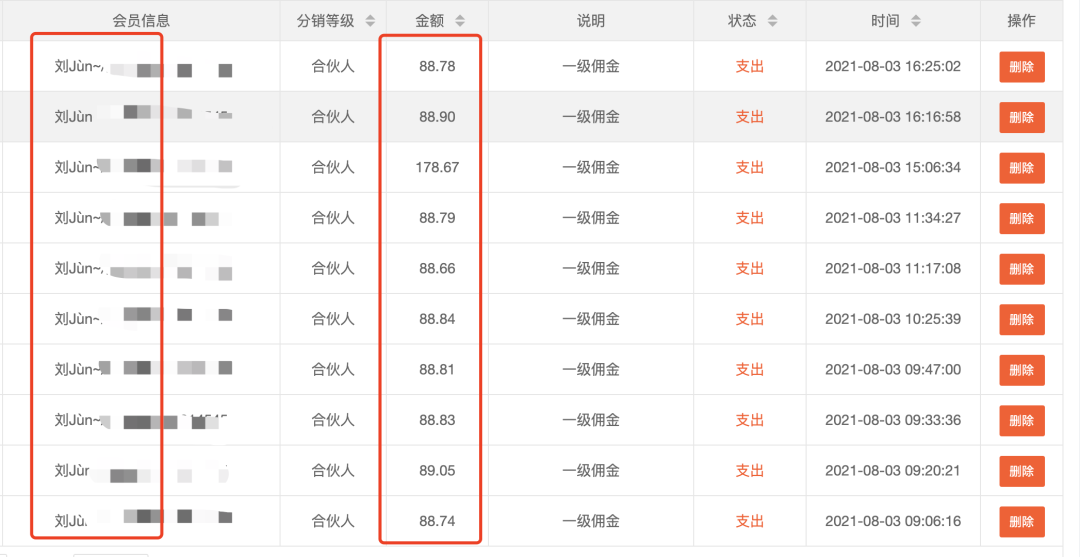Screen dimensions: 1080x557
Task: Delete the 178.67 amount record
Action: pyautogui.click(x=1021, y=168)
